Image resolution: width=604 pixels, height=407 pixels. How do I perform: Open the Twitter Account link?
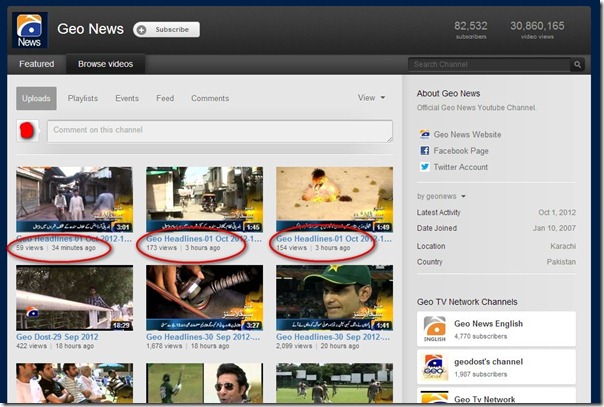(460, 167)
